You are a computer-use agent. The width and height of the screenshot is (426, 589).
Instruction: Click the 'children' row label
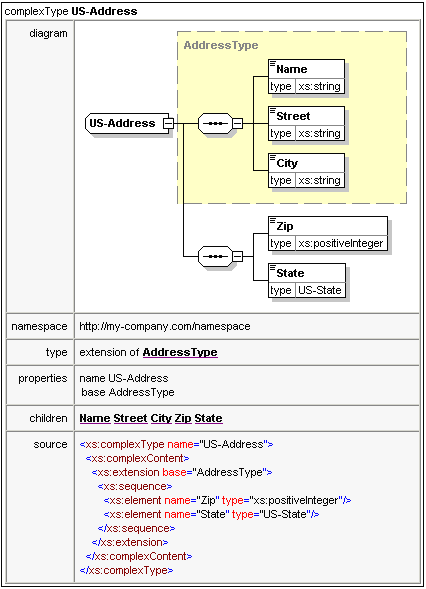point(48,418)
